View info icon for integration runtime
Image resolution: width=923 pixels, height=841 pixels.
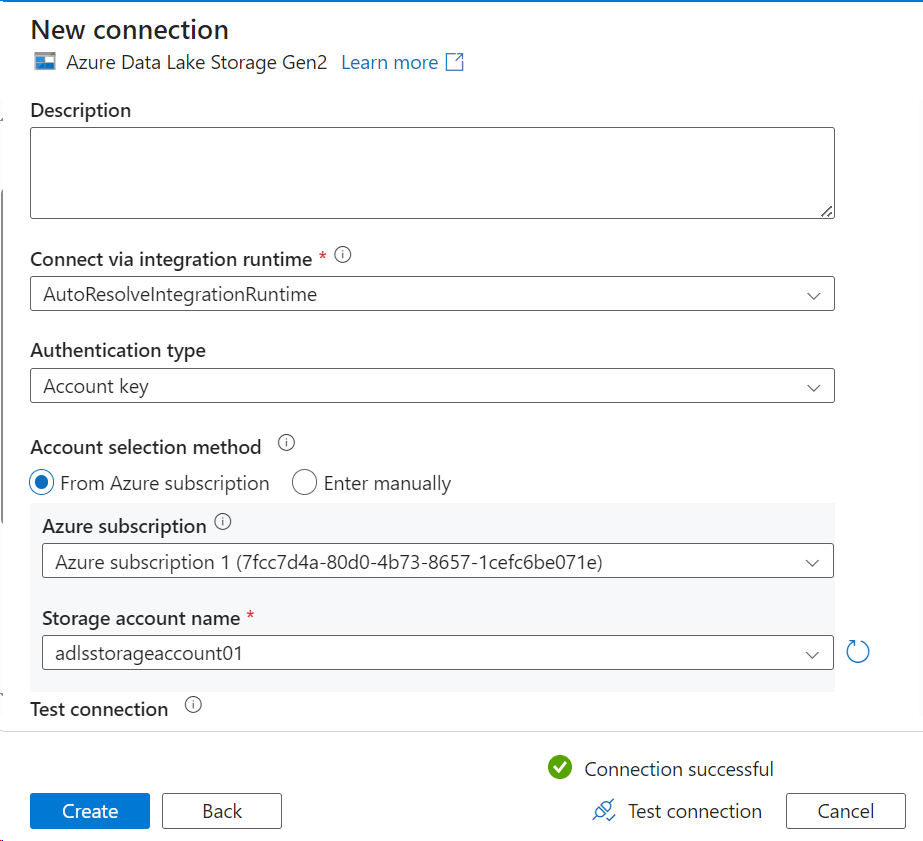pos(343,255)
